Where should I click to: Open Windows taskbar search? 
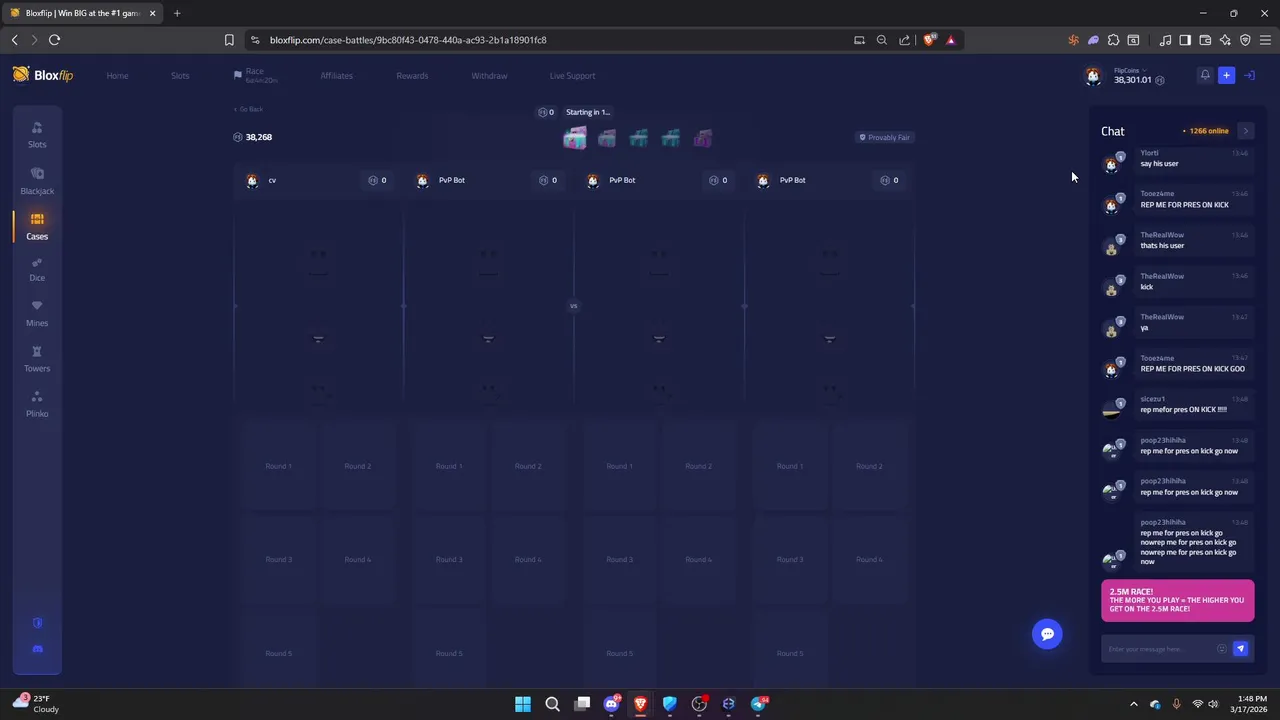552,704
